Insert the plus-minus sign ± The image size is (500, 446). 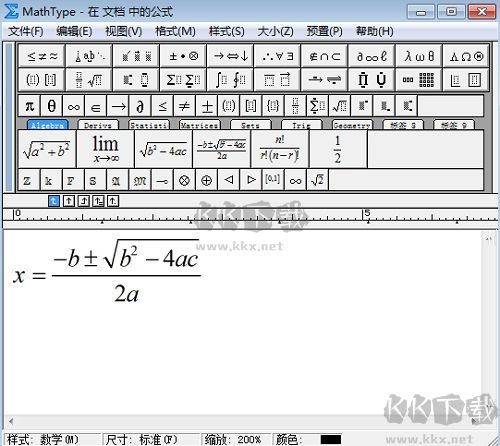tap(207, 106)
